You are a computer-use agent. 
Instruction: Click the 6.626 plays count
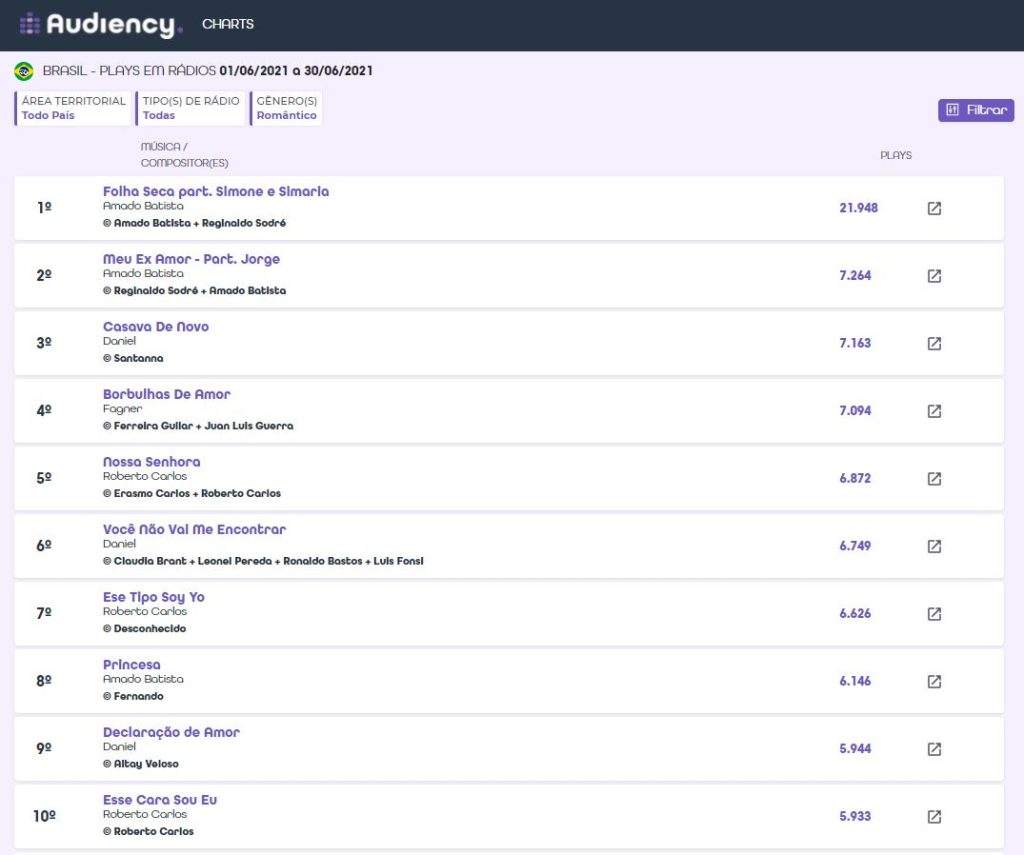tap(856, 613)
